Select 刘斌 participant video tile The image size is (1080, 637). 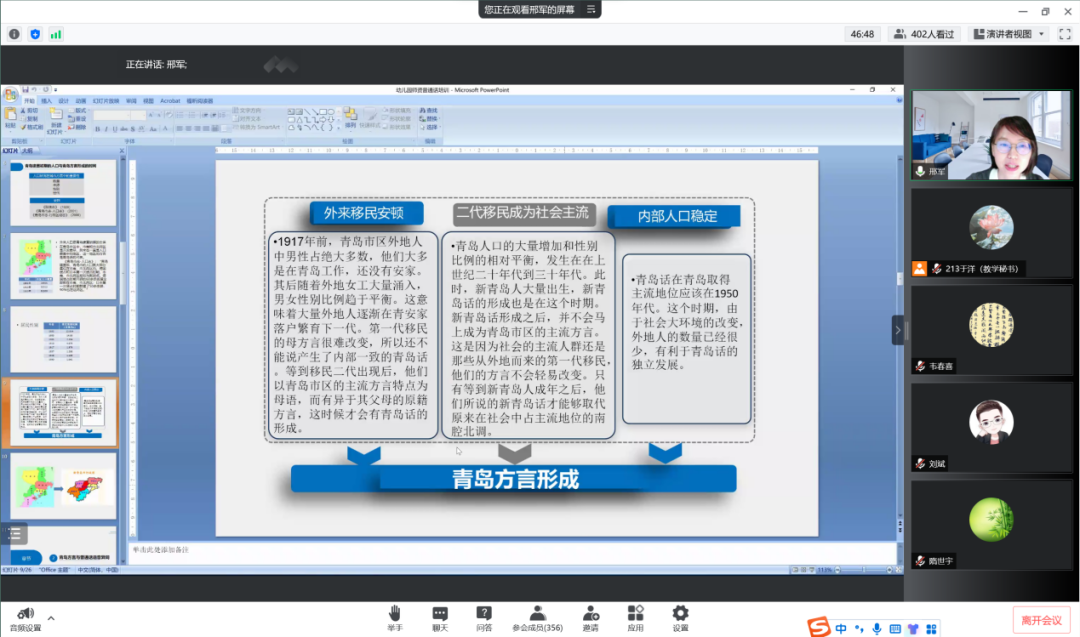(991, 427)
